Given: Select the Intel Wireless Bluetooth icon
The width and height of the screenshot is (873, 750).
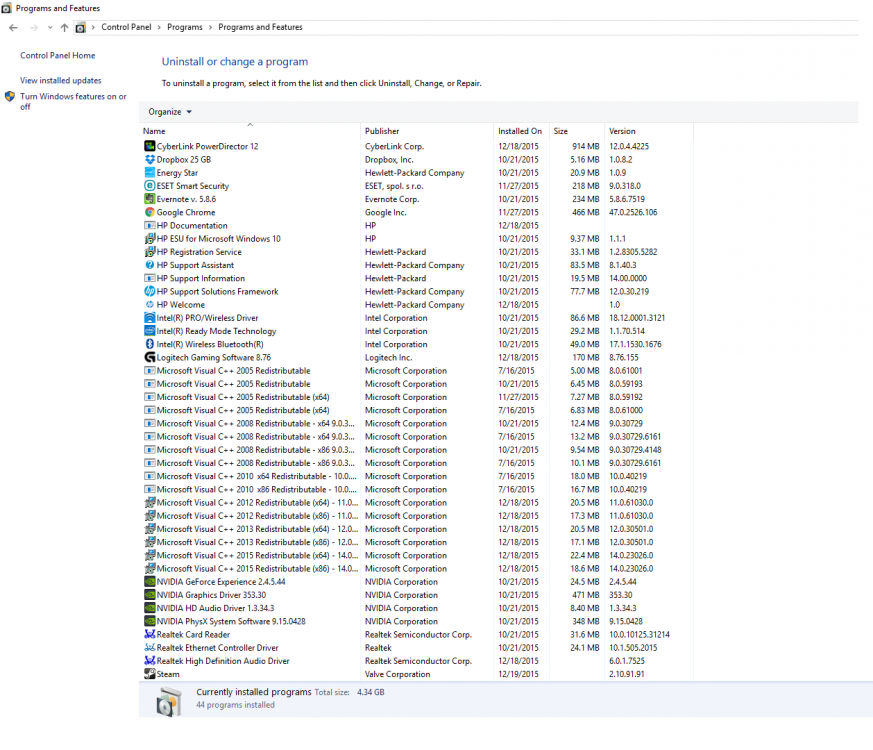Looking at the screenshot, I should coord(149,344).
